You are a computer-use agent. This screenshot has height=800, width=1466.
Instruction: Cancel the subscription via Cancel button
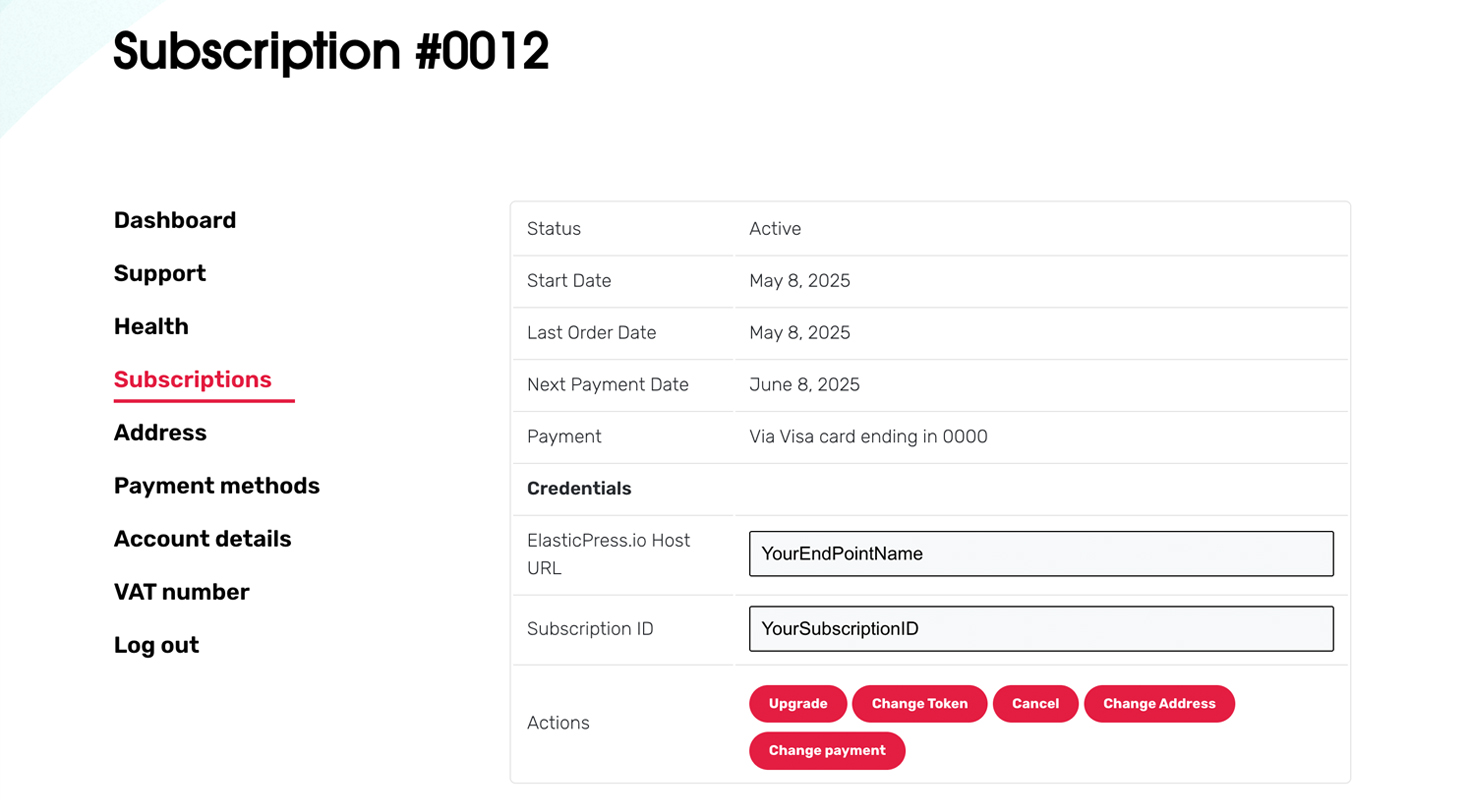pos(1035,704)
